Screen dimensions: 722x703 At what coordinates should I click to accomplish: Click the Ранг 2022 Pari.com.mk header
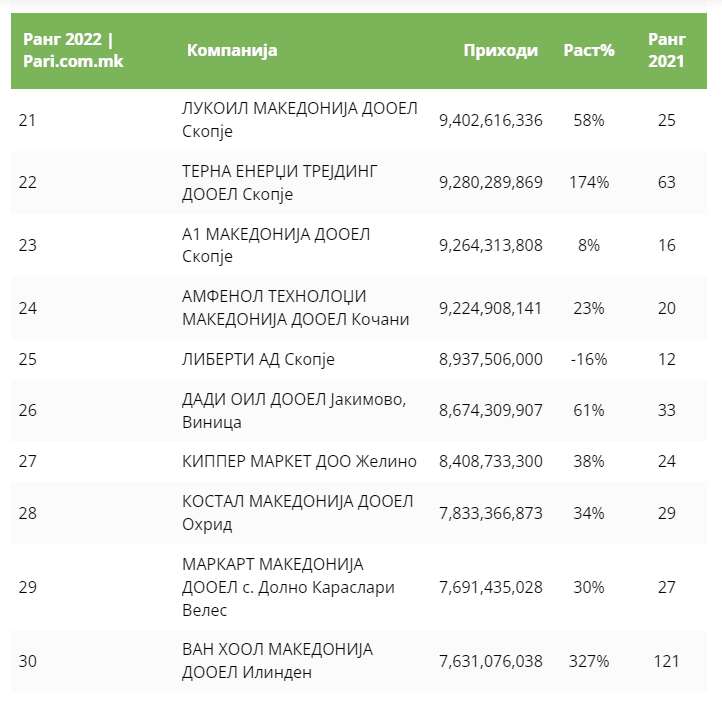click(x=68, y=51)
